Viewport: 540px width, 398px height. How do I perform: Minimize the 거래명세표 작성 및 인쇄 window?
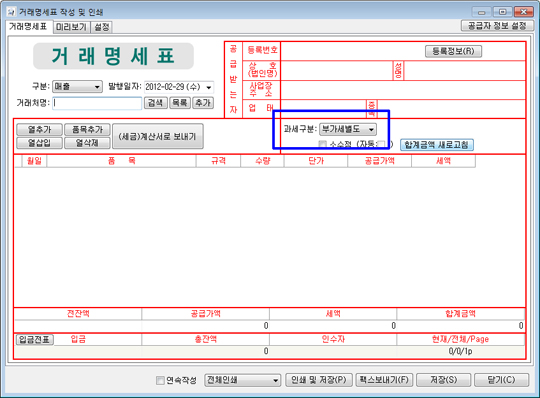click(481, 12)
